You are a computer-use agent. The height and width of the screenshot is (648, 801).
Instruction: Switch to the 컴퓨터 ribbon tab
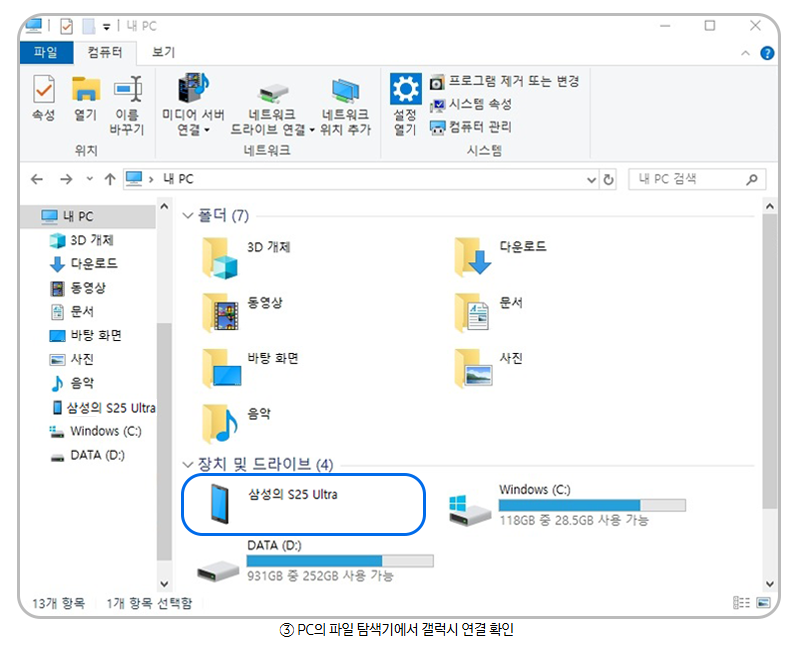(x=105, y=52)
